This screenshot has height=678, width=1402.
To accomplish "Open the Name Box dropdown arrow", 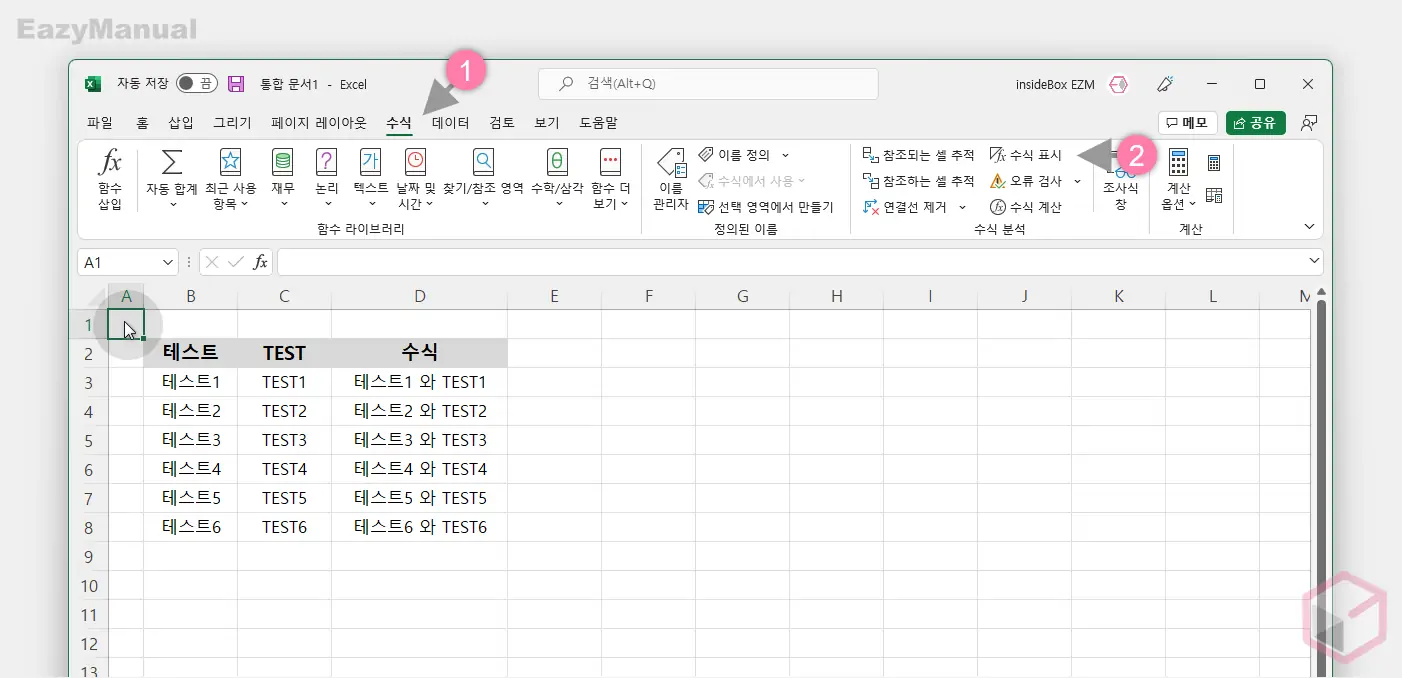I will point(167,262).
